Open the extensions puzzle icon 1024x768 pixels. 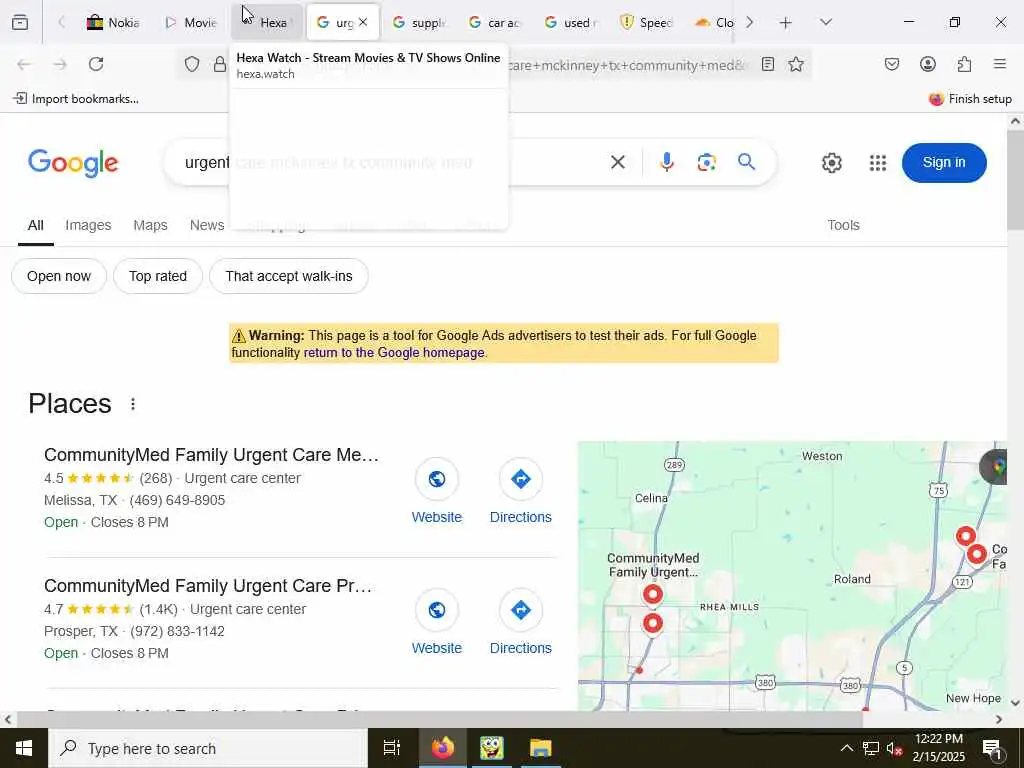pos(964,64)
